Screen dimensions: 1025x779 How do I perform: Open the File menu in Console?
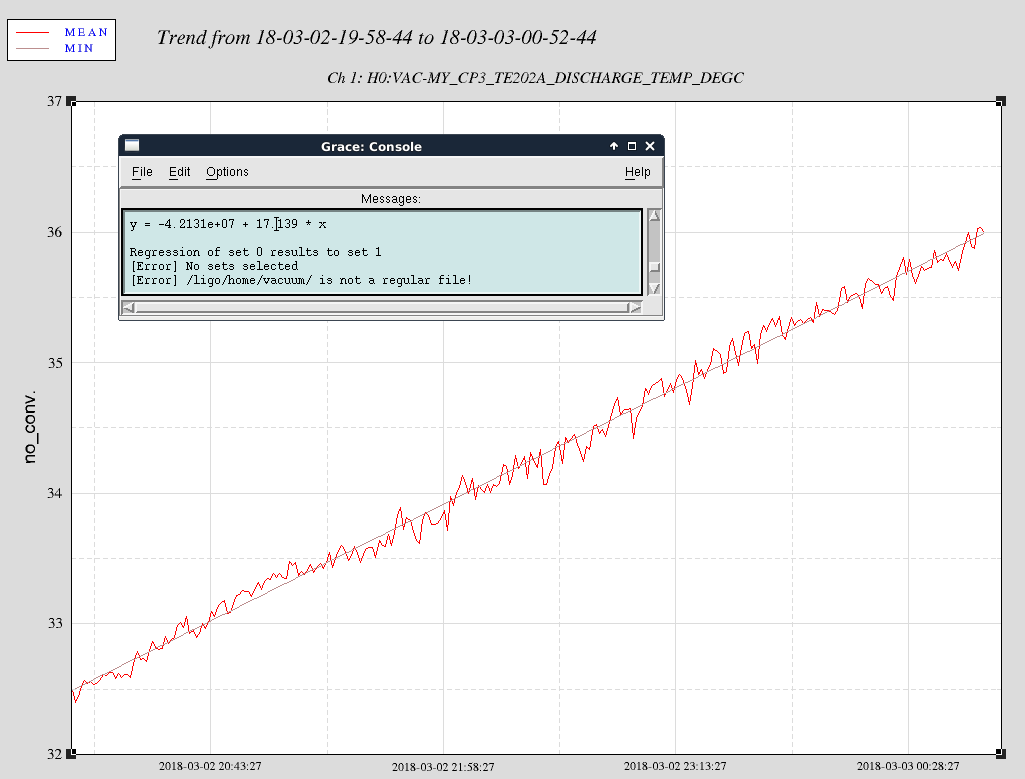[142, 172]
